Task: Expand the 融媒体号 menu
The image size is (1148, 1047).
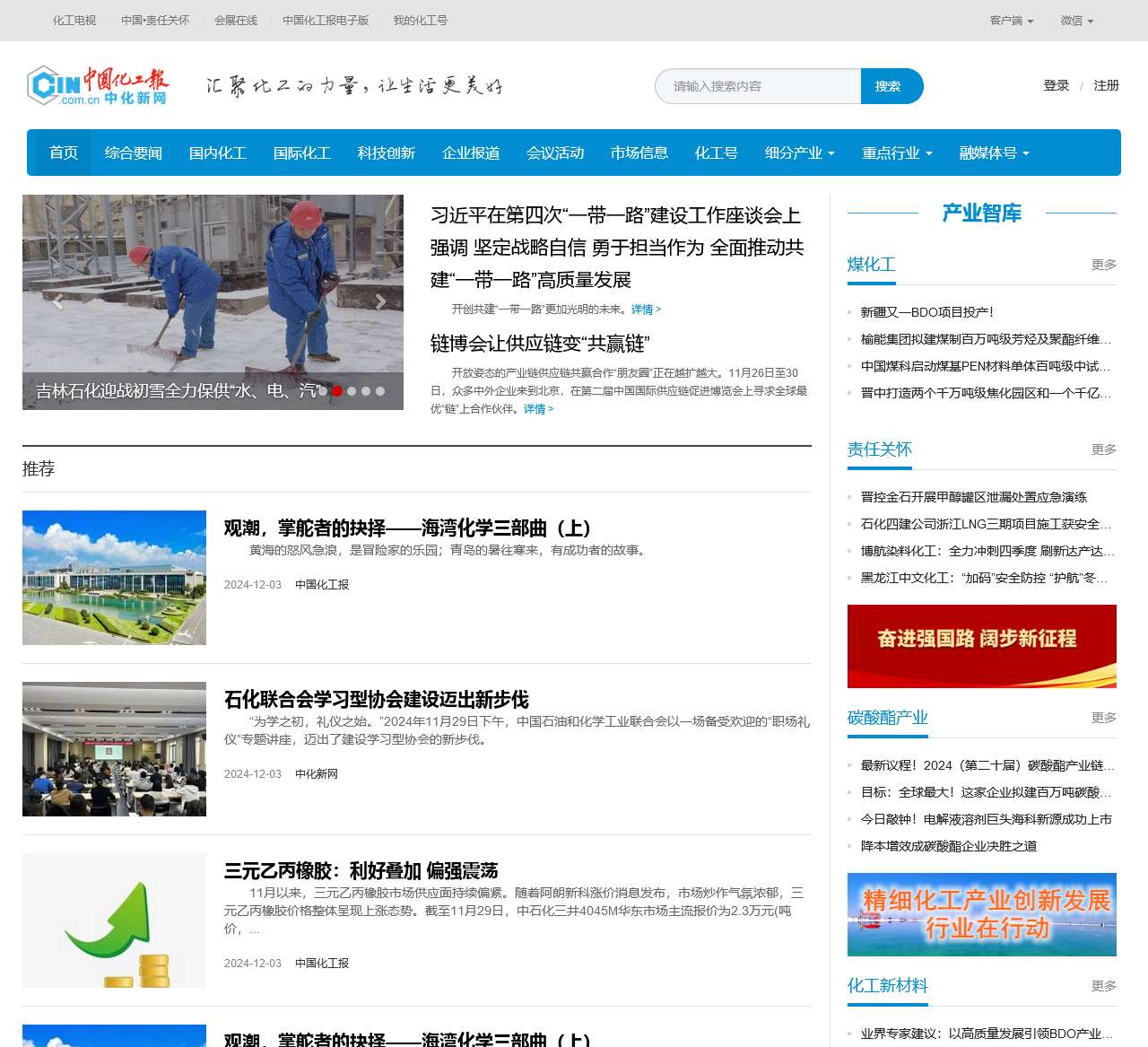Action: 994,153
